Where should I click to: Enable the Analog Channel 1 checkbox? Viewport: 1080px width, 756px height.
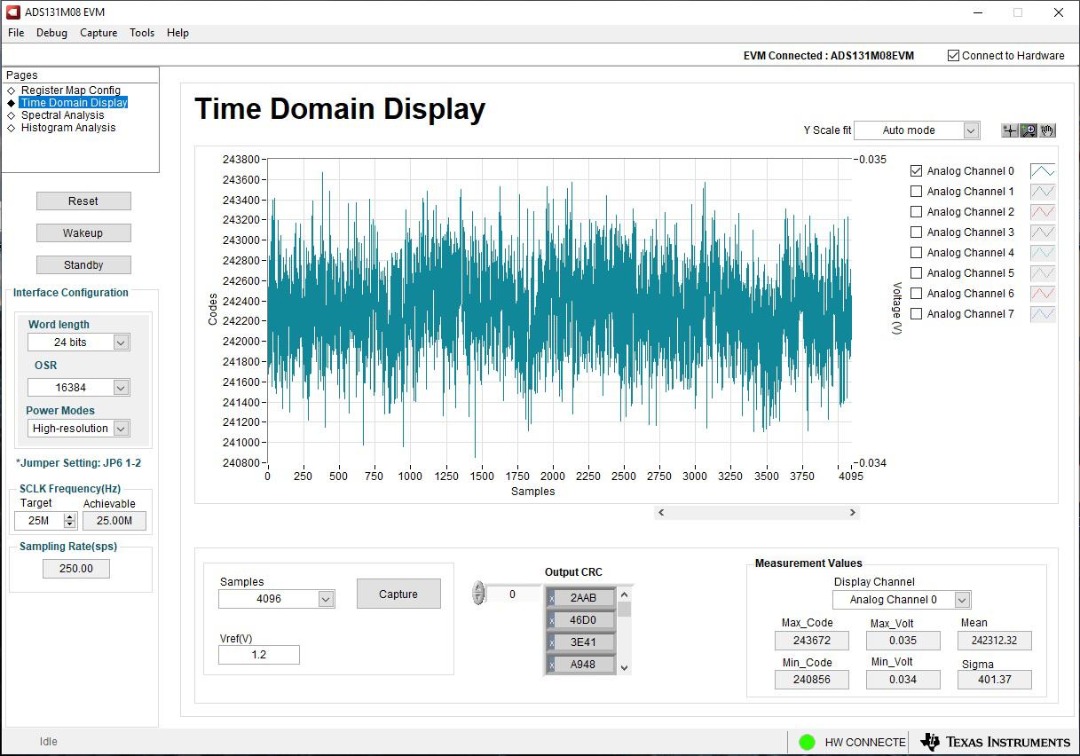[915, 190]
